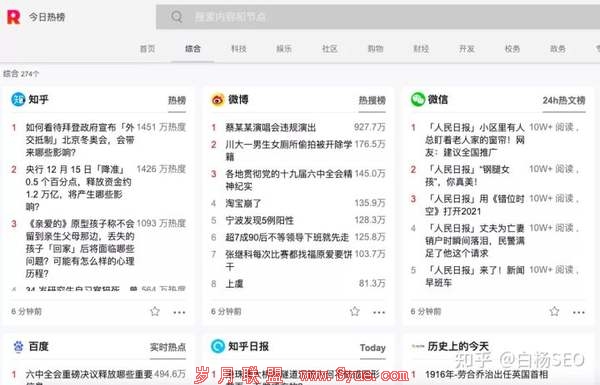Switch to the 科技 tab
Image resolution: width=600 pixels, height=385 pixels.
[239, 49]
